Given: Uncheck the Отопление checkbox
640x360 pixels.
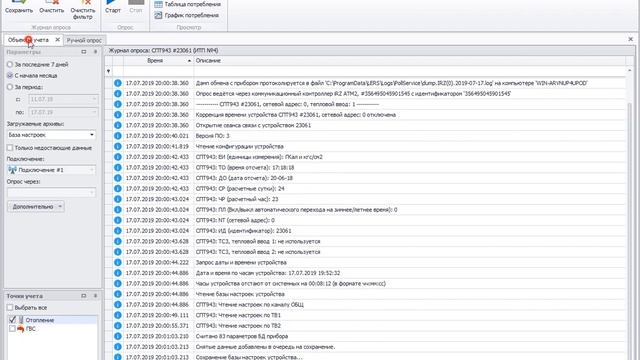Looking at the screenshot, I should (12, 320).
